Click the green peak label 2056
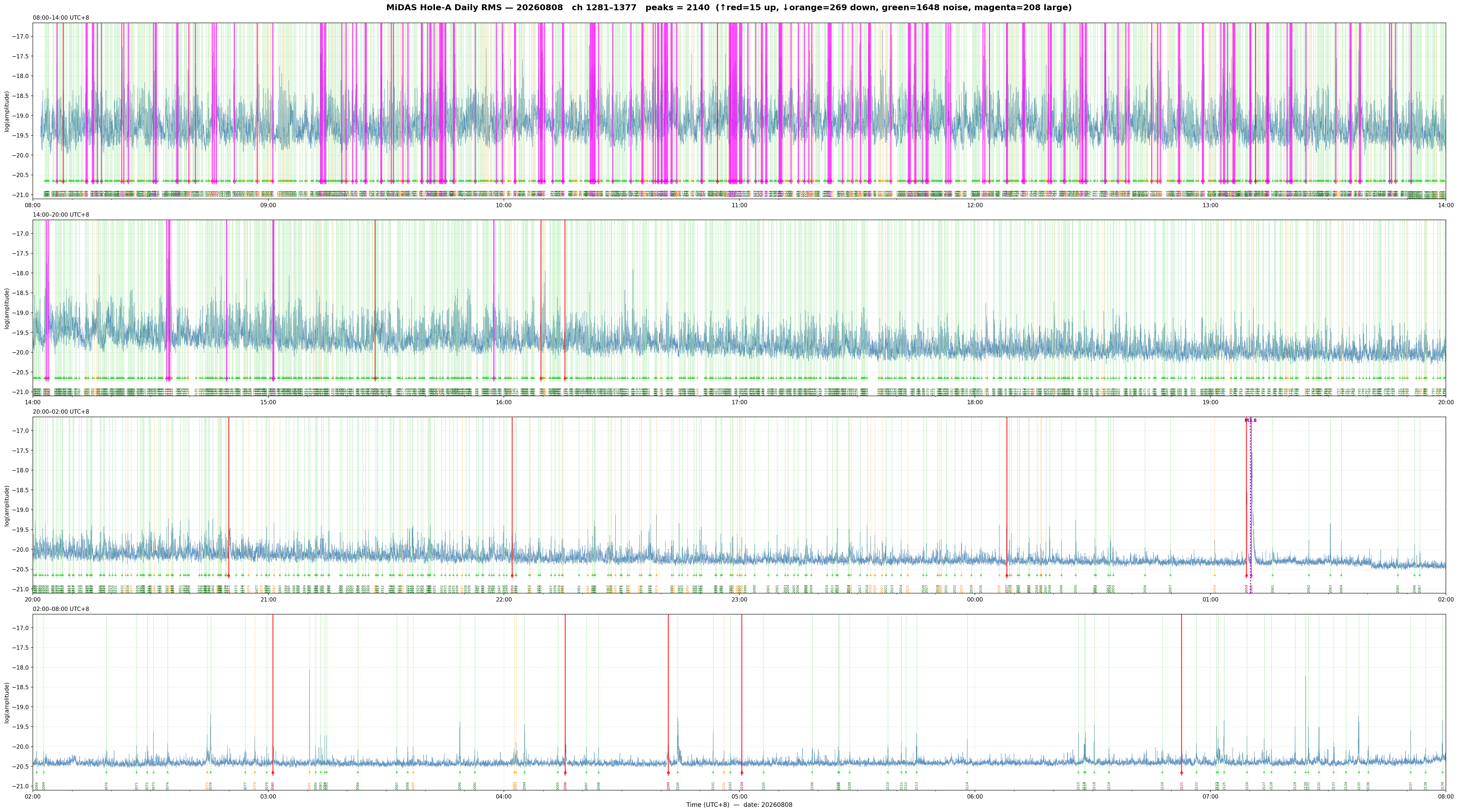Image resolution: width=1458 pixels, height=812 pixels. [1145, 589]
